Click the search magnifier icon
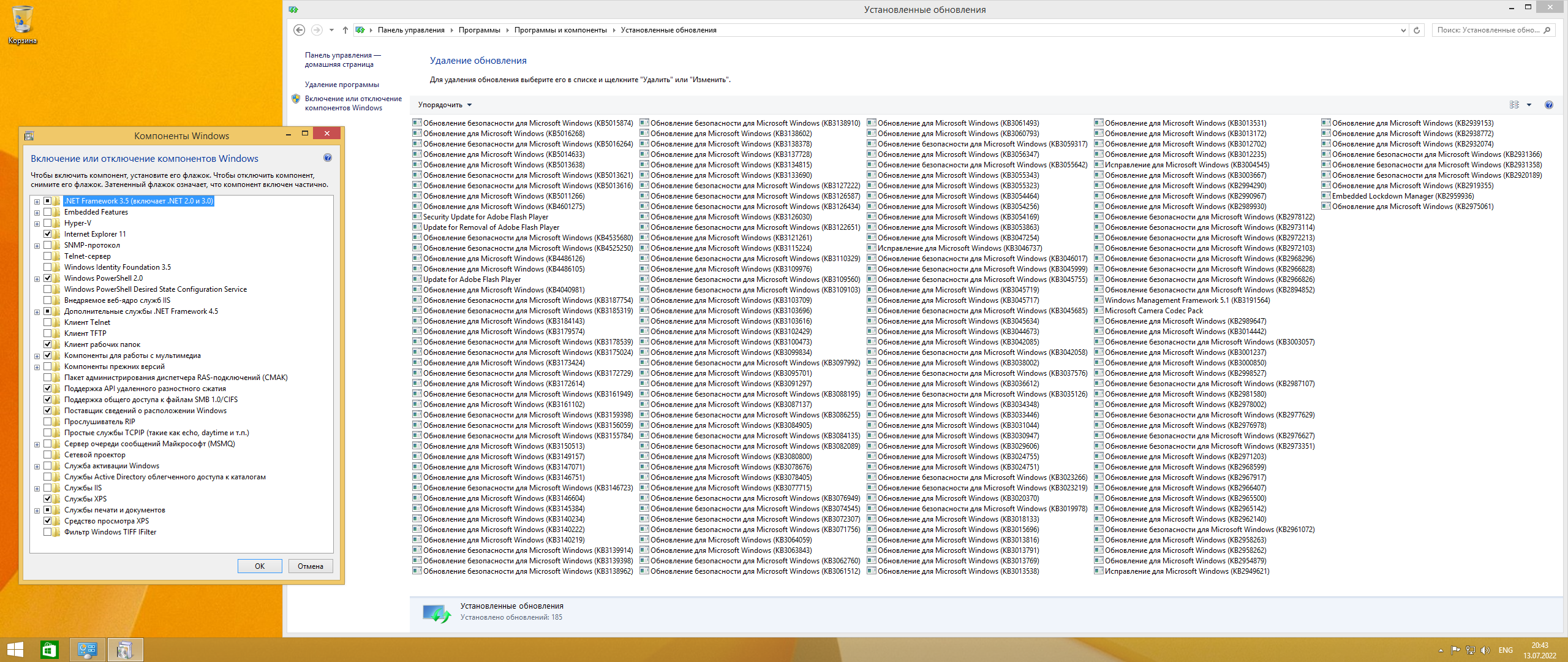Image resolution: width=1568 pixels, height=662 pixels. (x=1547, y=30)
